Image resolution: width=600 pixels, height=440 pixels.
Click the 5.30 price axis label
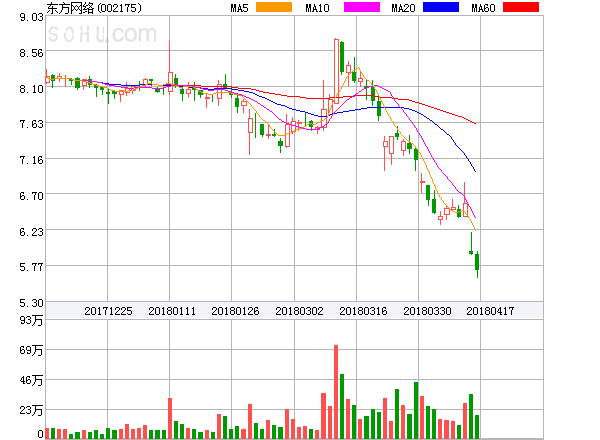pyautogui.click(x=31, y=303)
